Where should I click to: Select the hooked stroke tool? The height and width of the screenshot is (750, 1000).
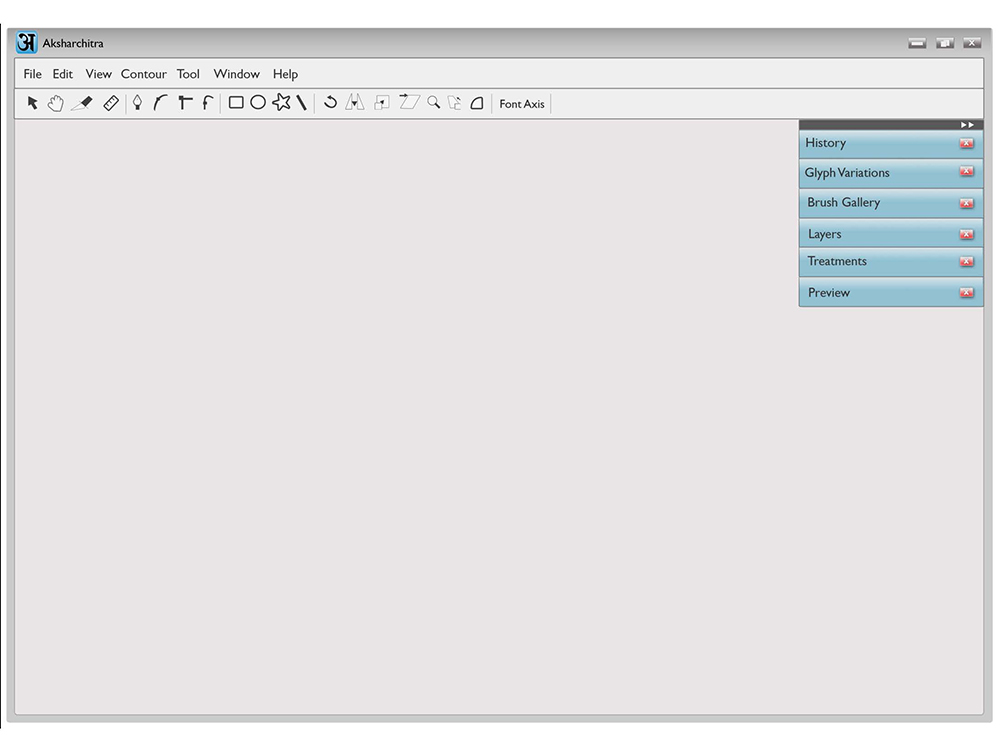207,103
